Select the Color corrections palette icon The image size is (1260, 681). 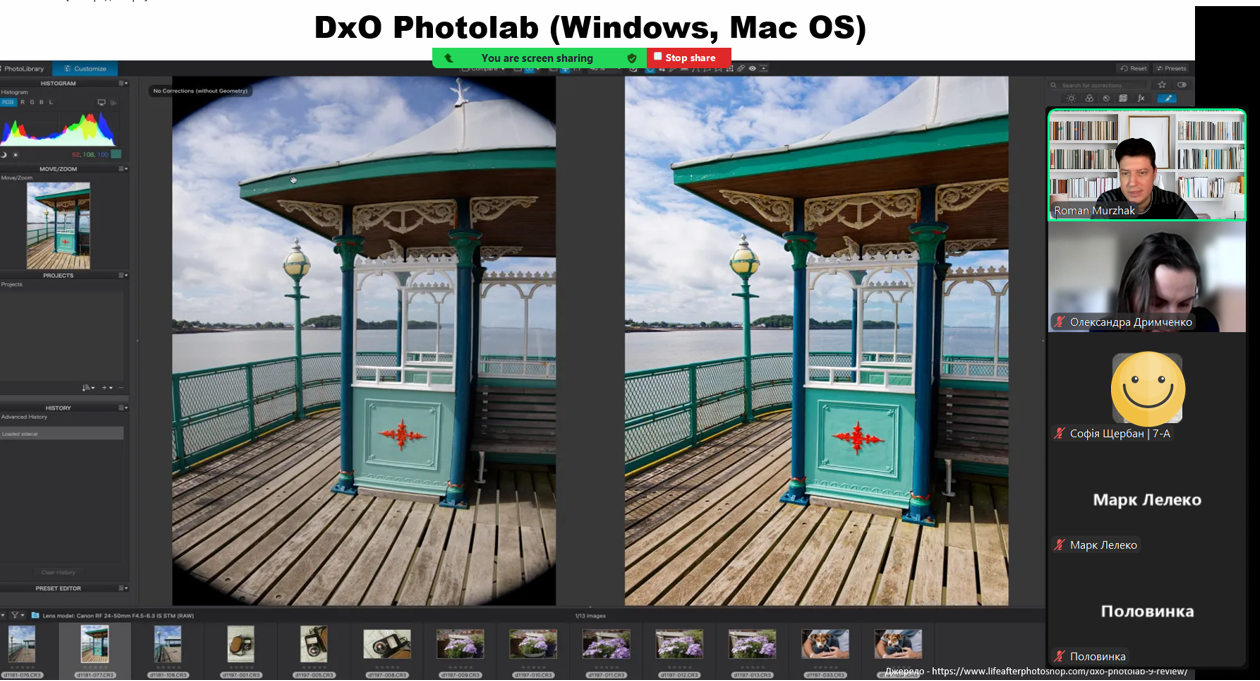tap(1089, 99)
